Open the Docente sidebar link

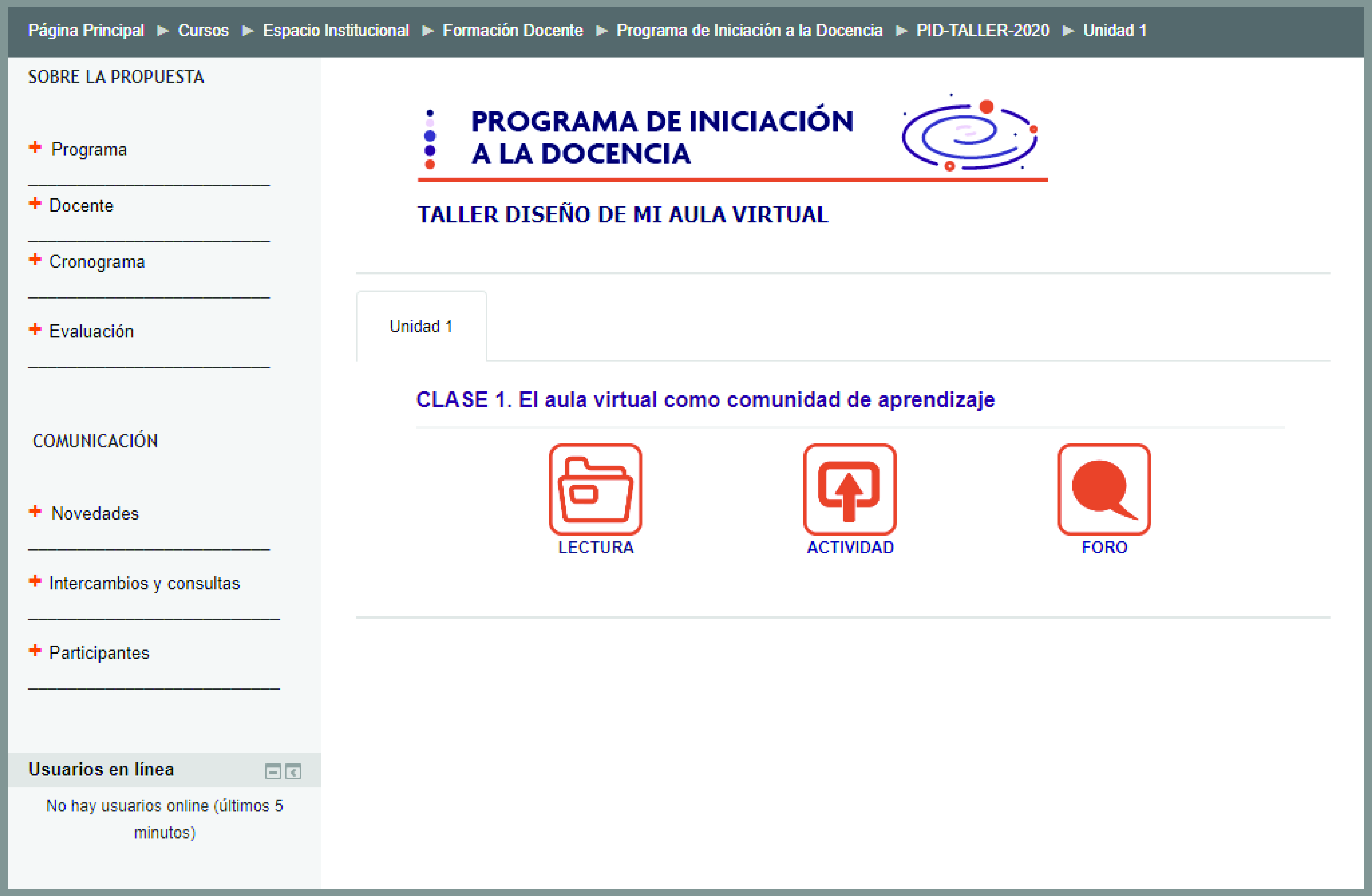81,205
